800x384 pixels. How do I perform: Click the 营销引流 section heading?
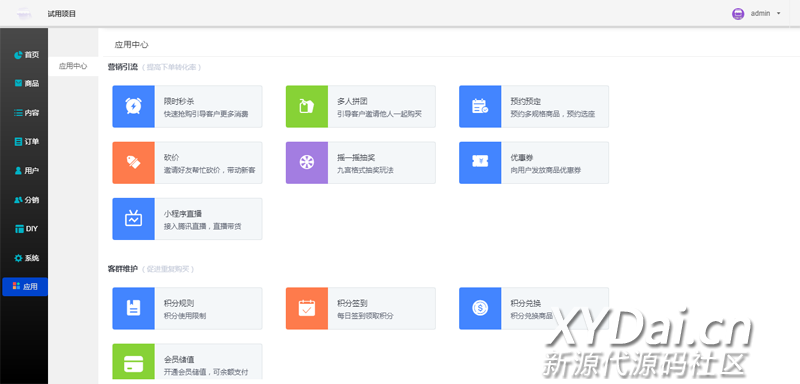[122, 67]
